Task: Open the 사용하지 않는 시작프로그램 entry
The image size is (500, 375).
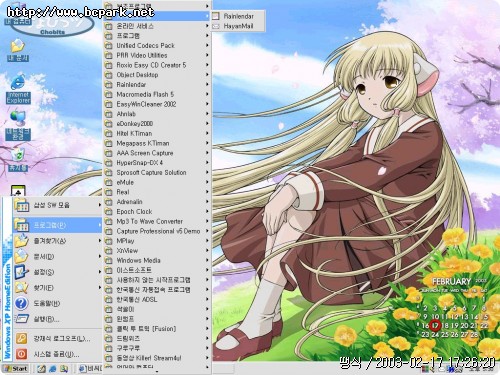Action: (x=157, y=280)
